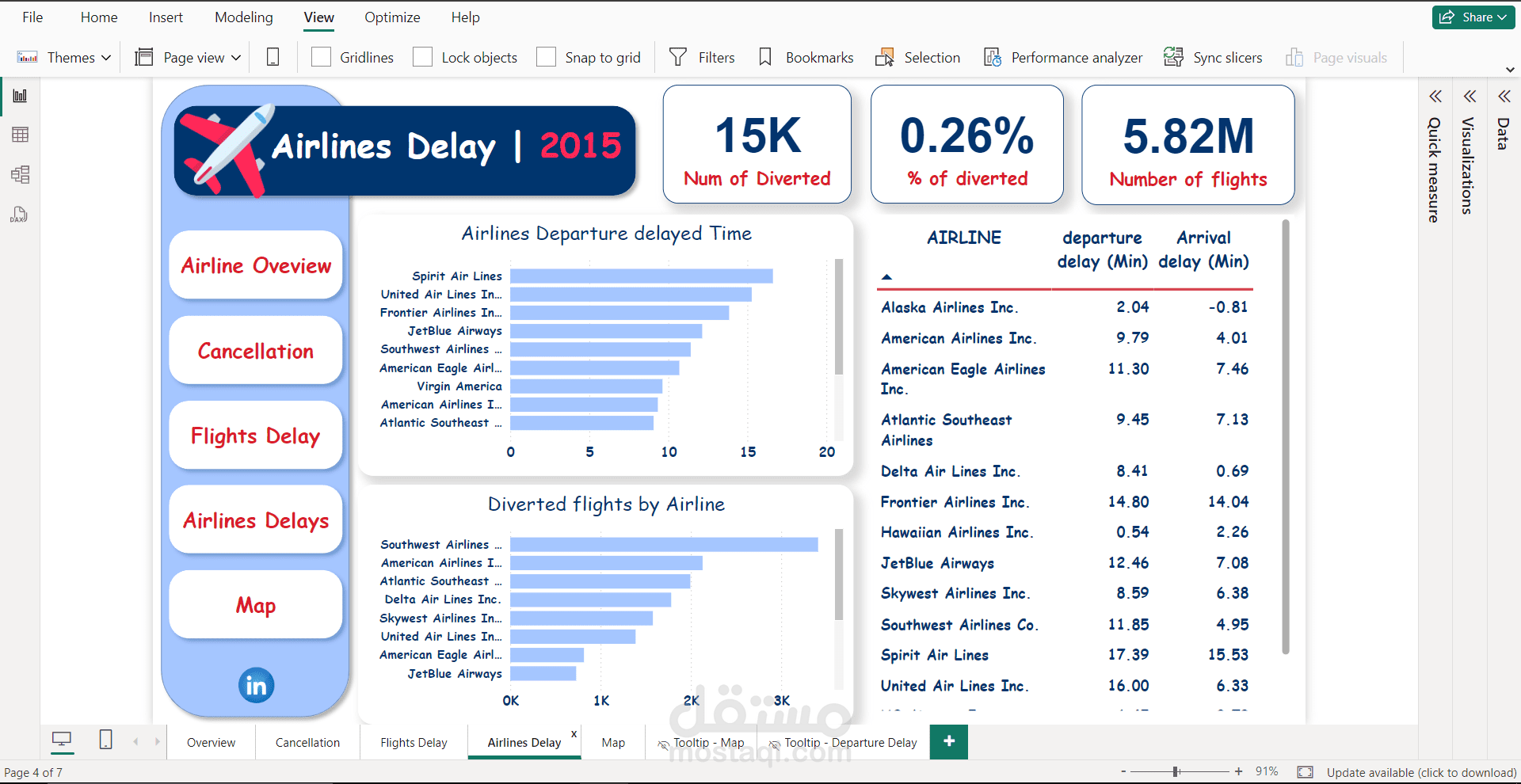
Task: Click the Flights Delay navigation button
Action: [x=256, y=436]
